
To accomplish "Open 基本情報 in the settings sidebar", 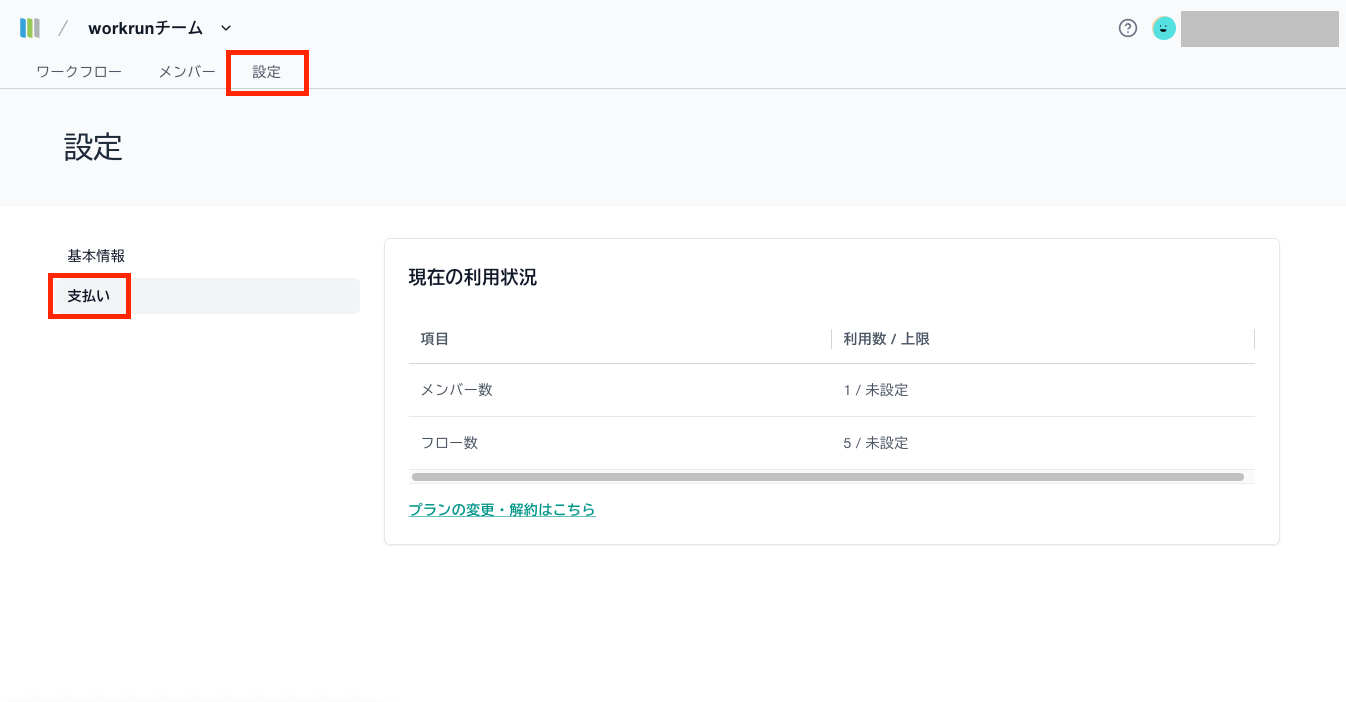I will [x=96, y=256].
